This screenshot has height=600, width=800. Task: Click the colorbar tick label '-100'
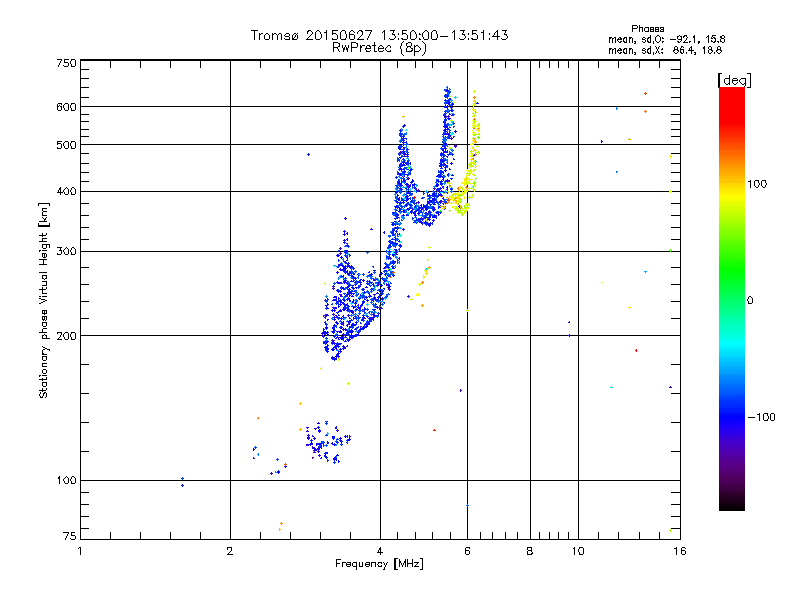[762, 417]
